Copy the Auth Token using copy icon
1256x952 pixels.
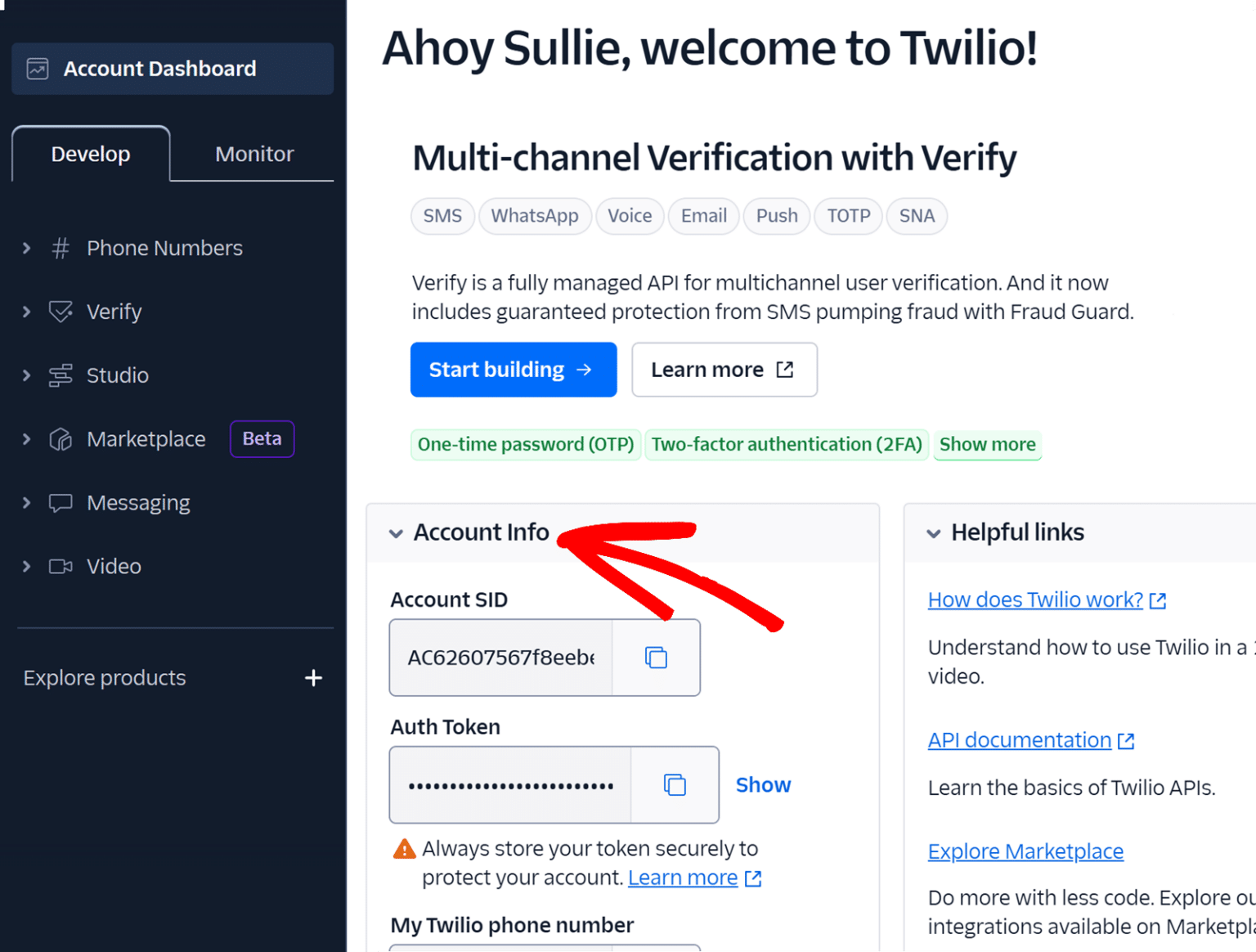coord(674,784)
